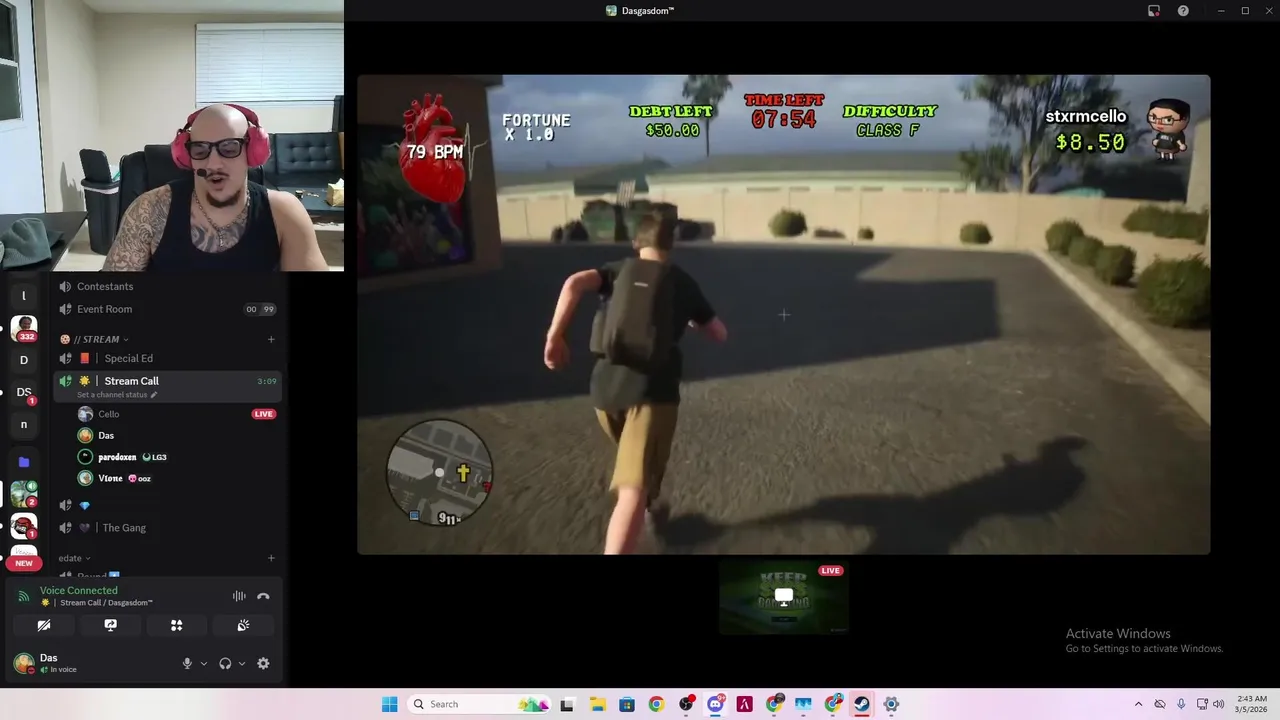1280x720 pixels.
Task: Open the 'DS' server icon
Action: pos(24,392)
